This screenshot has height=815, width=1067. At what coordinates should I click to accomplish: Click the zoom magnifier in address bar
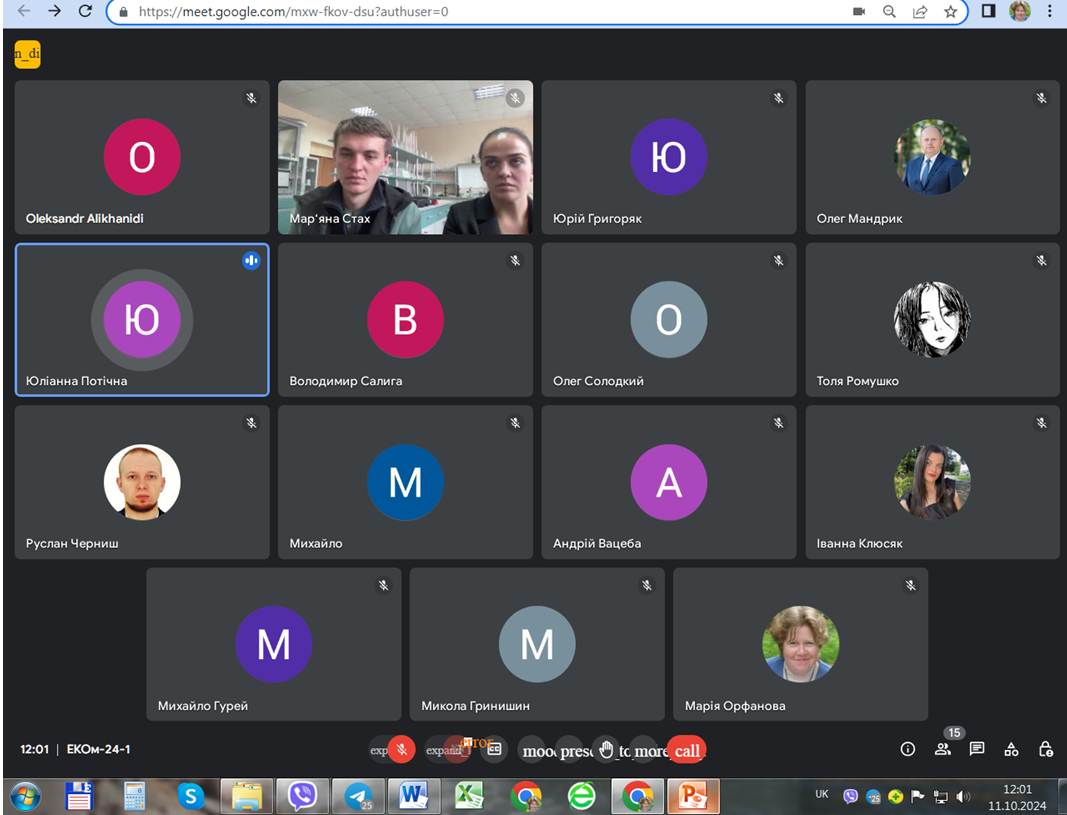(x=889, y=12)
